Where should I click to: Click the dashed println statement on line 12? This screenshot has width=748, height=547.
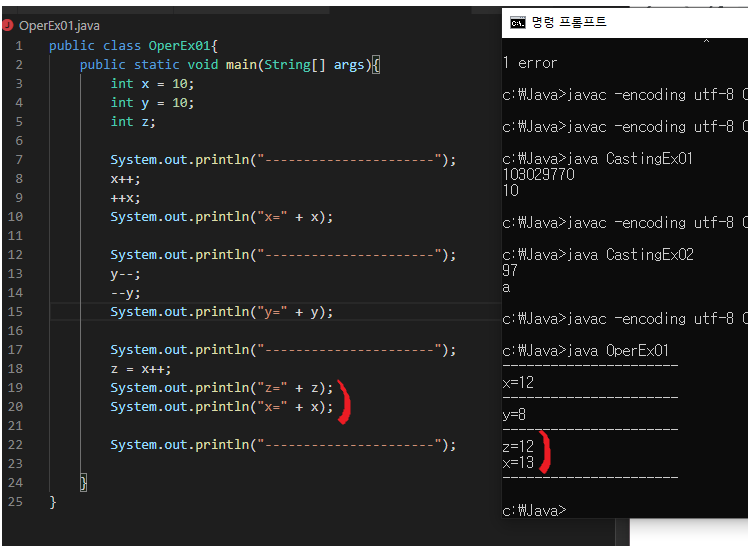coord(283,255)
